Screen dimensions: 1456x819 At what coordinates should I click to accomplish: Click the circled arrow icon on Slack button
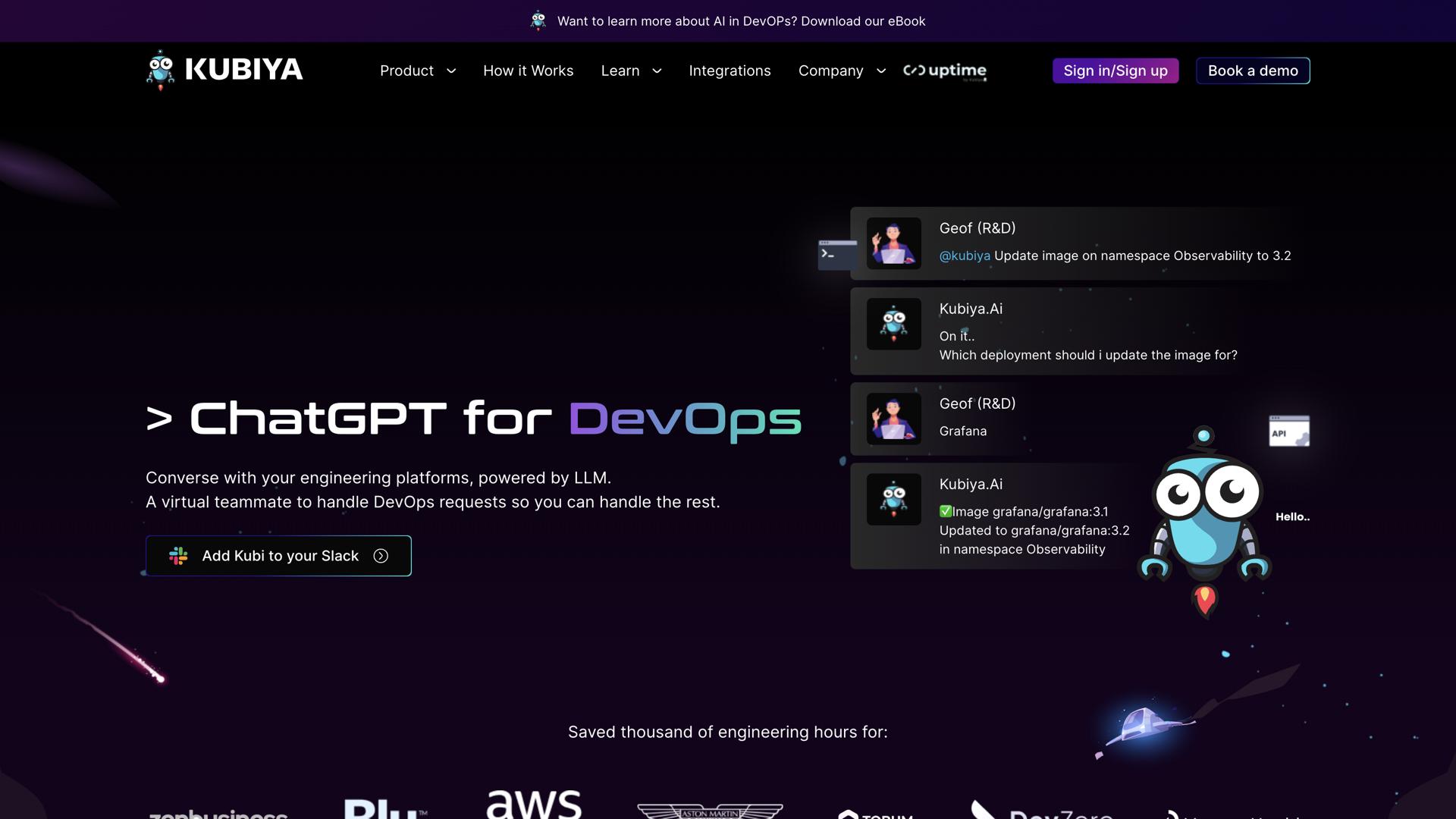tap(381, 556)
